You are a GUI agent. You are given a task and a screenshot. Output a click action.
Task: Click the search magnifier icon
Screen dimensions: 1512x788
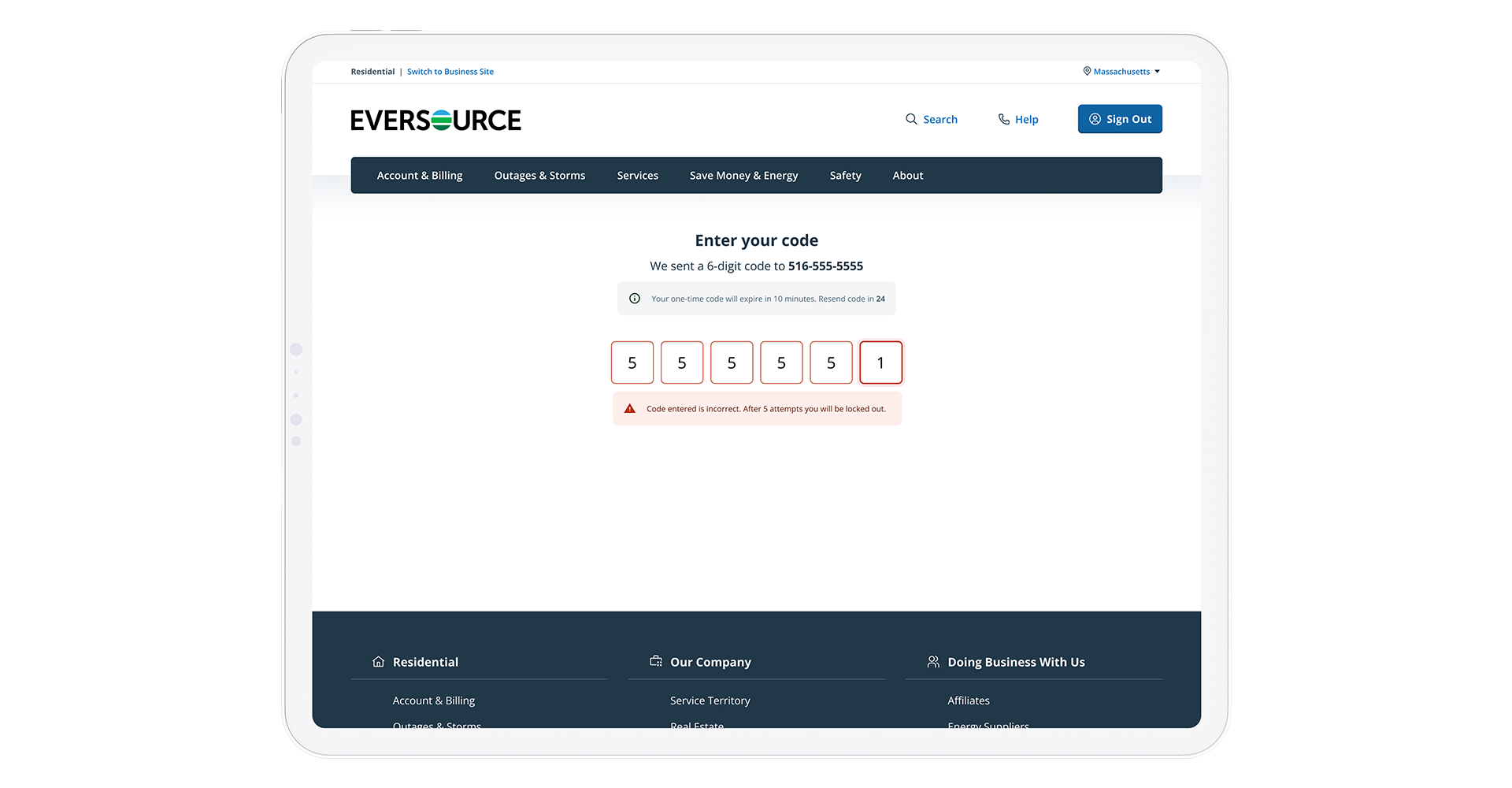coord(911,119)
